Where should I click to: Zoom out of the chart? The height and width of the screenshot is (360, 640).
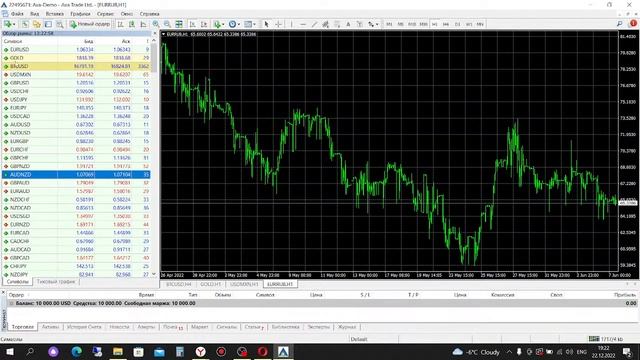[x=167, y=24]
